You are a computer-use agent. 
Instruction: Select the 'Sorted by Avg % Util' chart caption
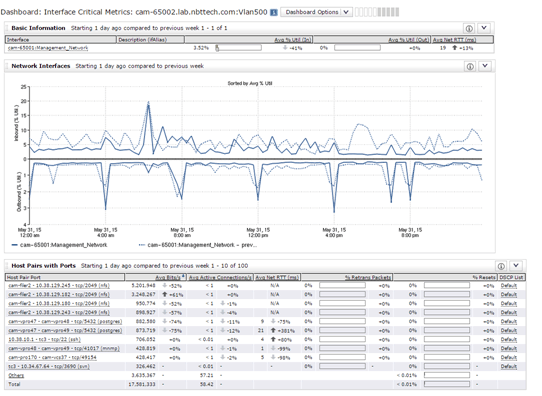(250, 83)
